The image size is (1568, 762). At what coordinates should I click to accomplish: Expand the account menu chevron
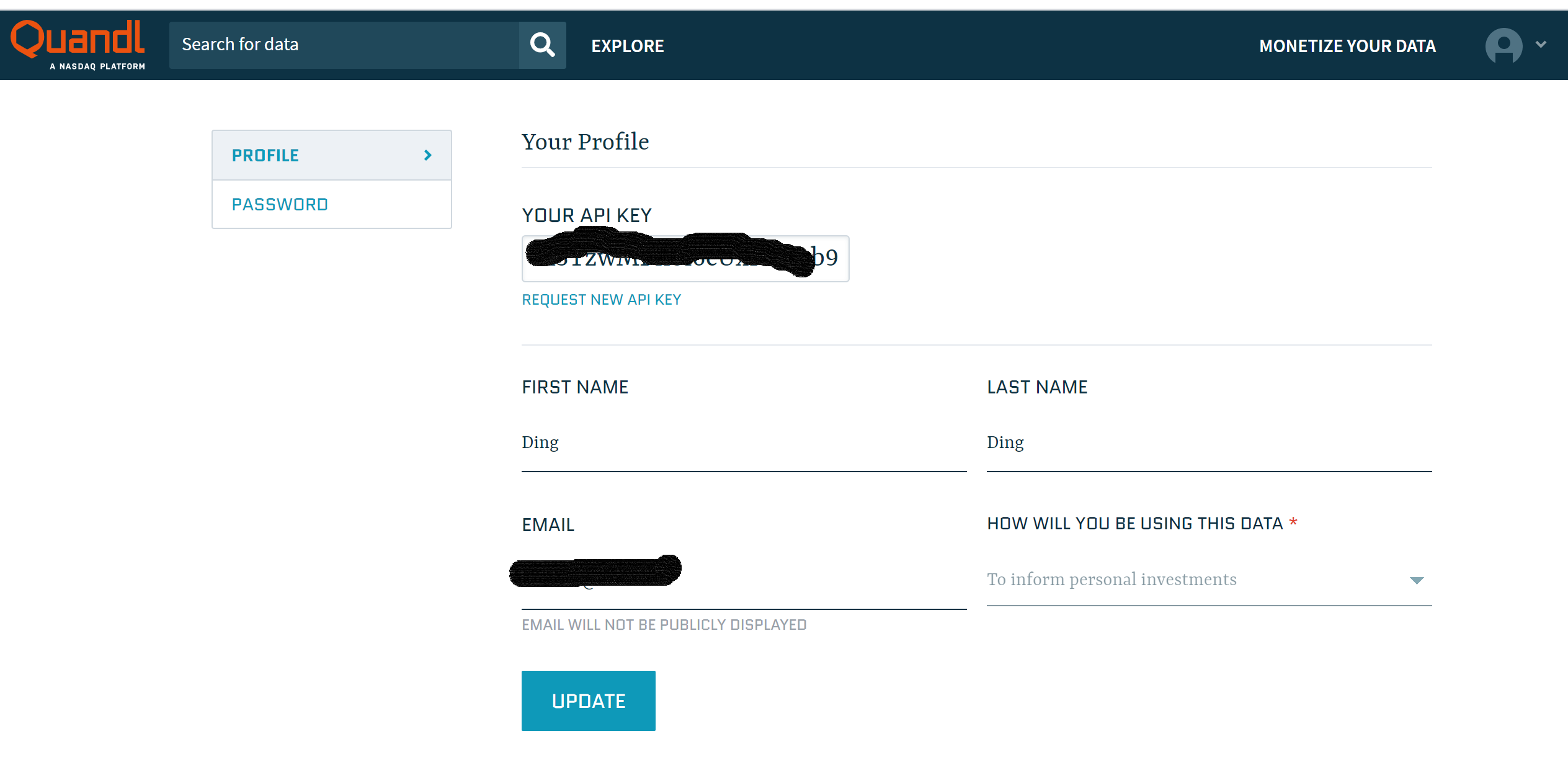pyautogui.click(x=1541, y=45)
